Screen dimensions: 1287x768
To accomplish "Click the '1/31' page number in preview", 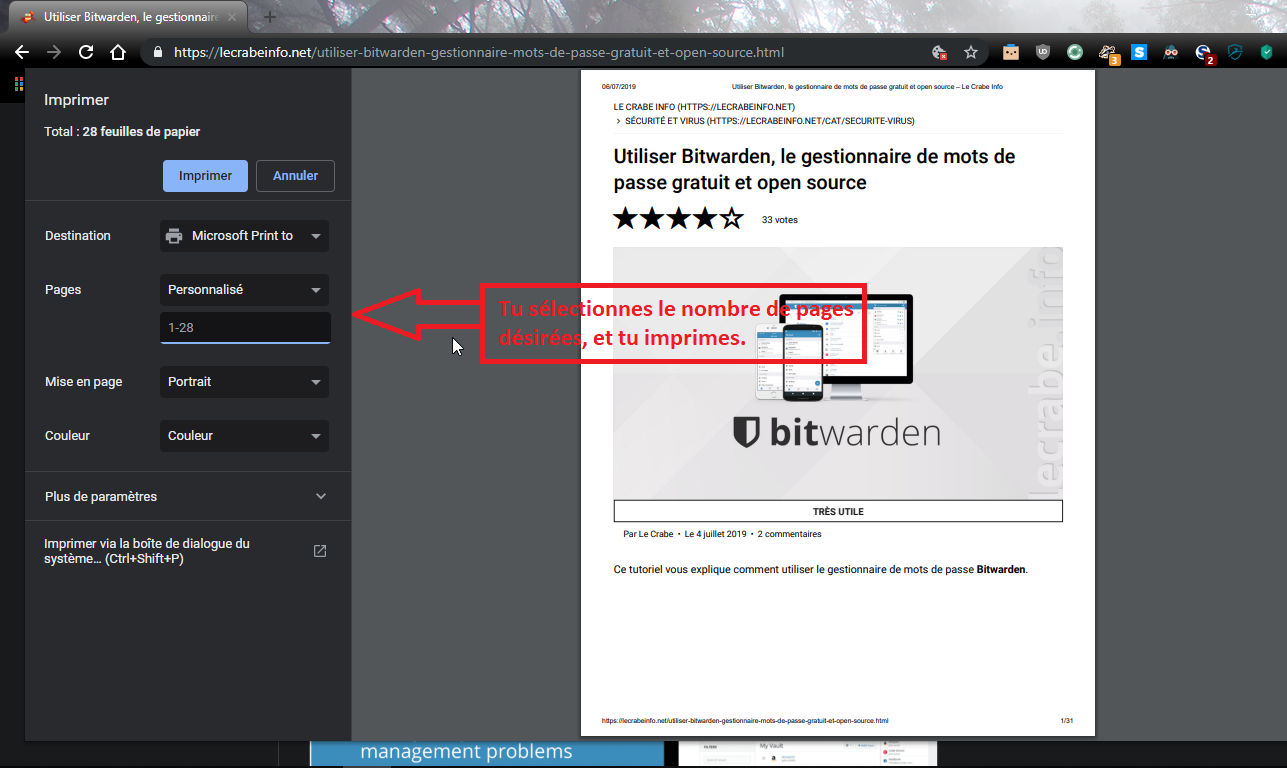I will point(1066,720).
